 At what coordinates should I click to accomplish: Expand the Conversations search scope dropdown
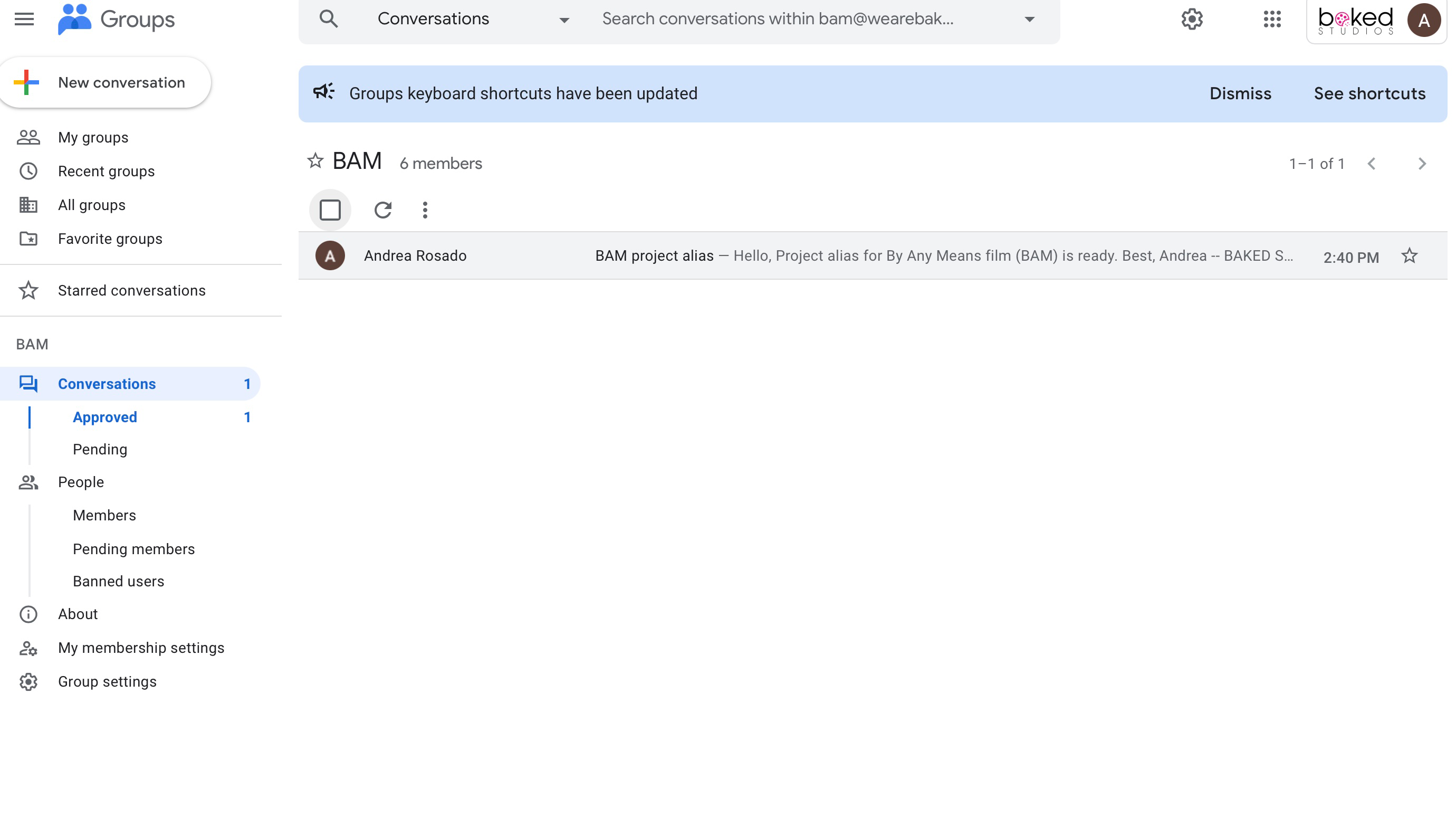coord(564,20)
